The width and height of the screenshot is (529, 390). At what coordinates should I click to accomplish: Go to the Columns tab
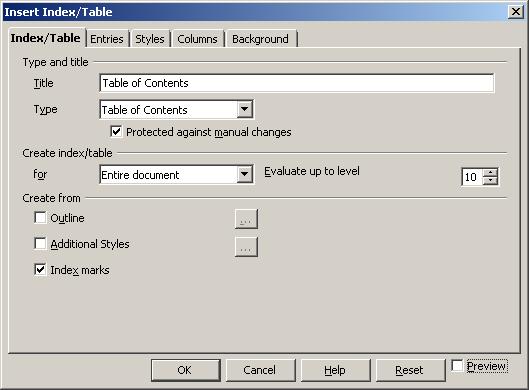[197, 39]
